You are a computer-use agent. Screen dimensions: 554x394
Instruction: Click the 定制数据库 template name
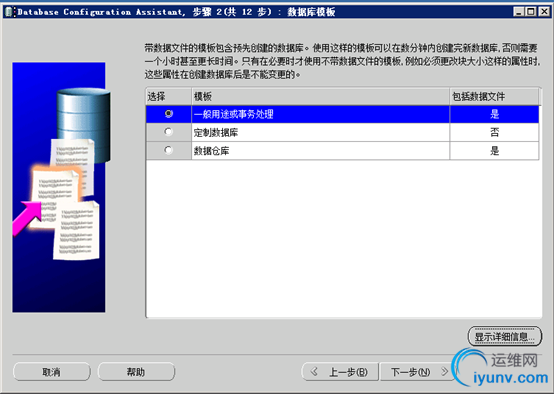click(216, 133)
